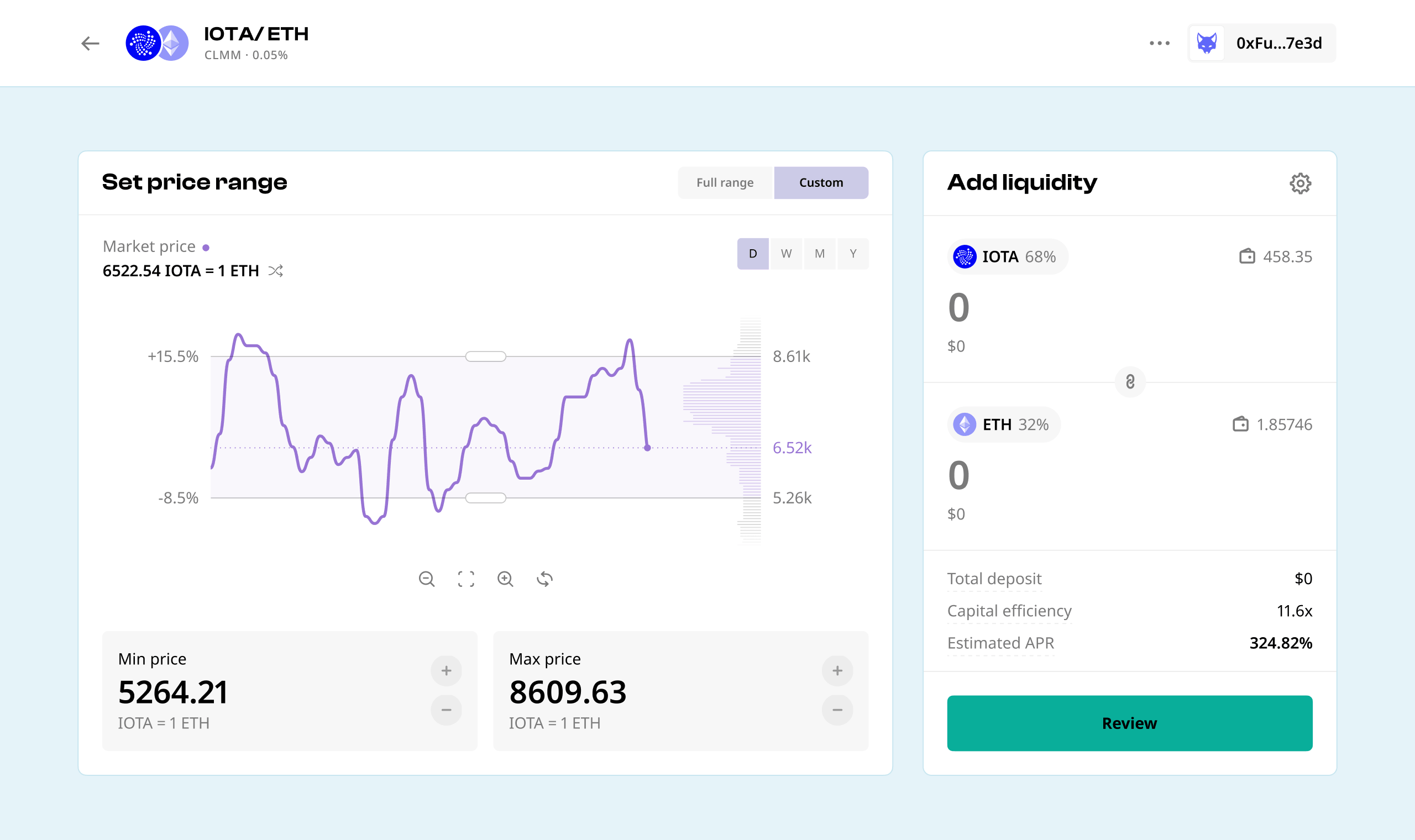The width and height of the screenshot is (1415, 840).
Task: Select the zoom out magnifier below the chart
Action: [x=427, y=579]
